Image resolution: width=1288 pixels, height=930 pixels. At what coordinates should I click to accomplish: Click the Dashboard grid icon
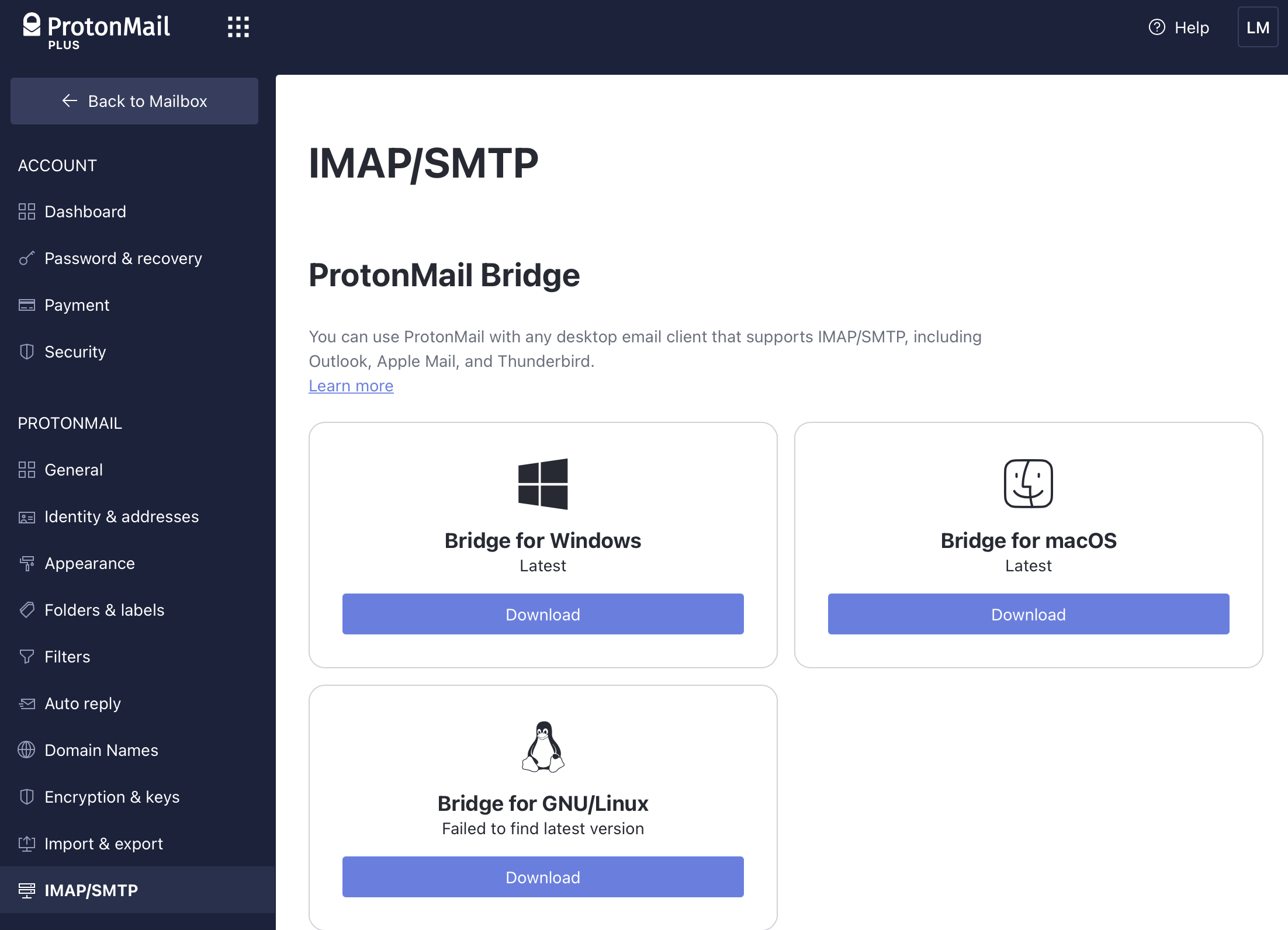[27, 211]
